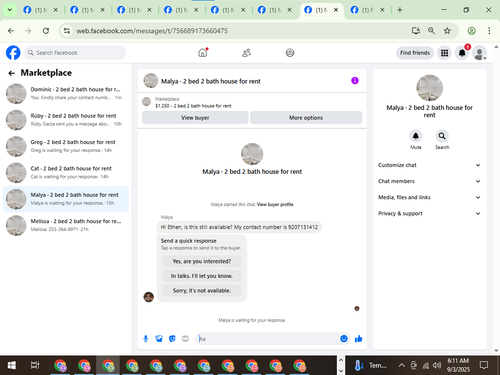View site information icon in address bar
Viewport: 500px width, 375px height.
67,31
